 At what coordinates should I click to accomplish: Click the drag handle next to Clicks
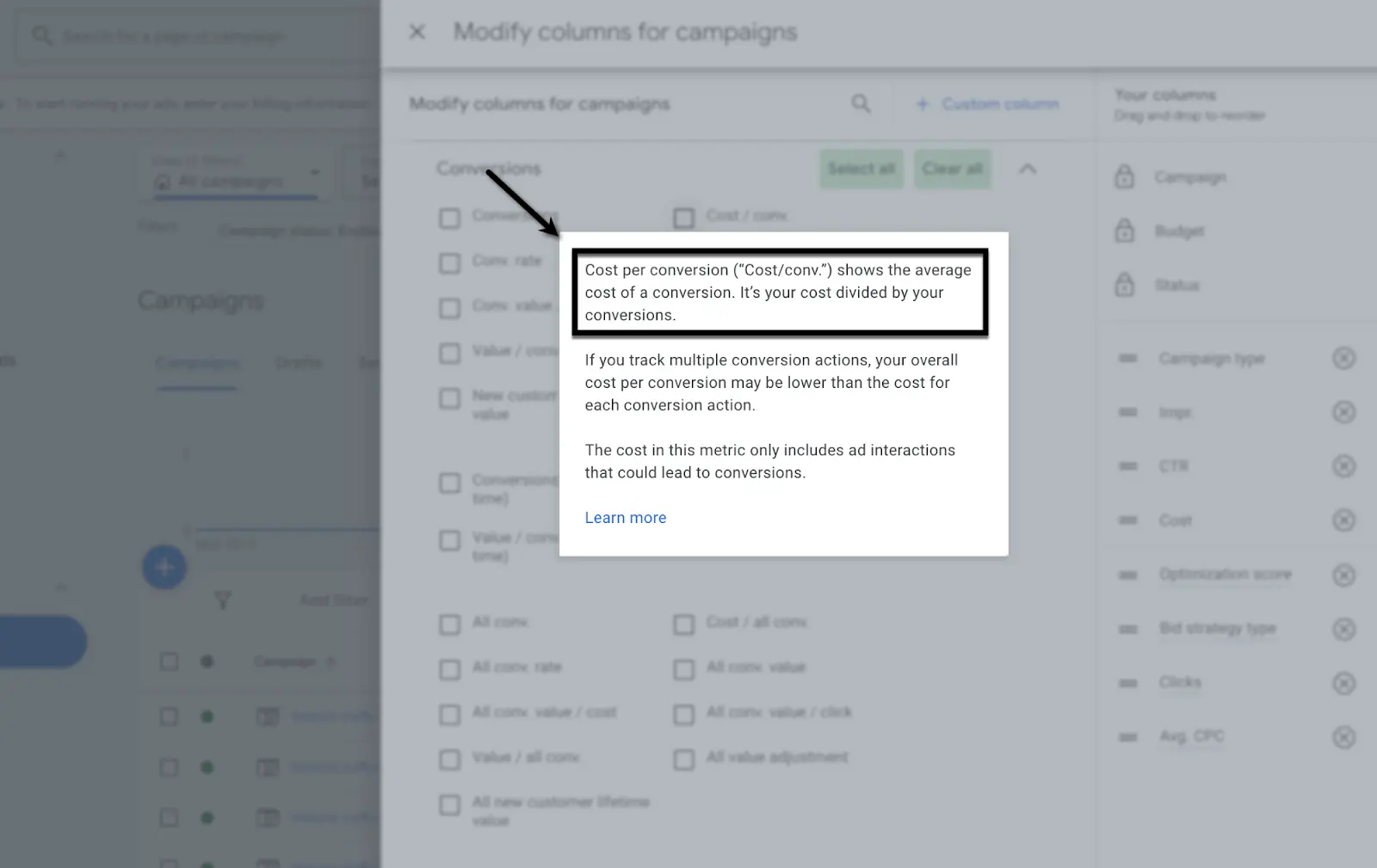point(1127,682)
